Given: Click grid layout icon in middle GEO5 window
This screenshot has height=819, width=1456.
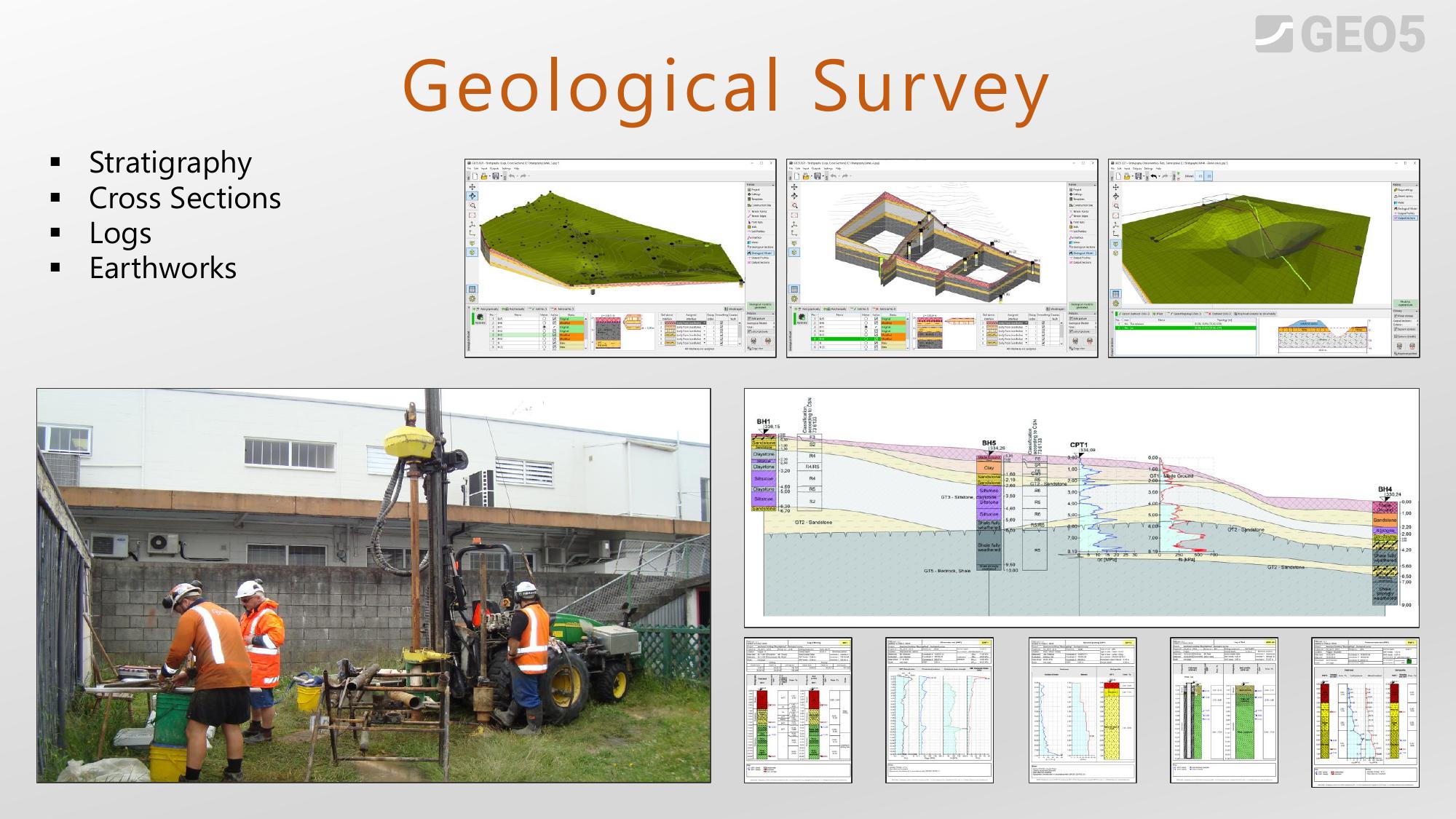Looking at the screenshot, I should point(794,289).
